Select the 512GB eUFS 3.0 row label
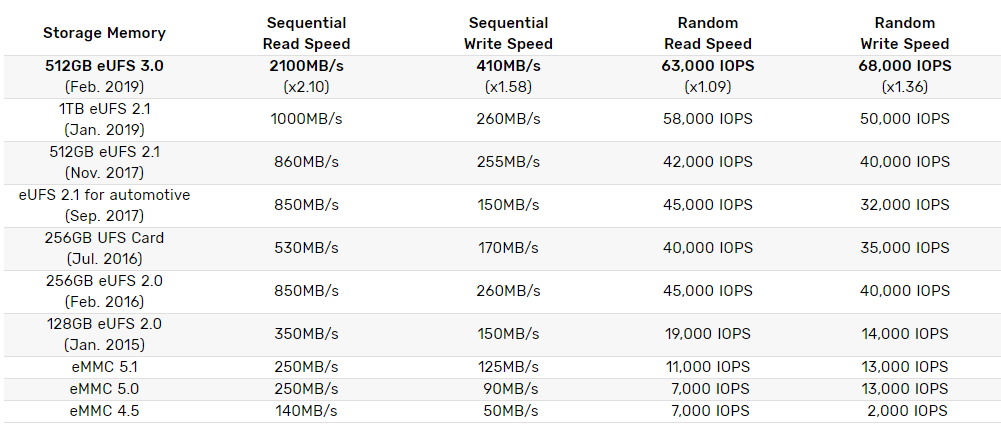This screenshot has width=1001, height=432. [104, 66]
